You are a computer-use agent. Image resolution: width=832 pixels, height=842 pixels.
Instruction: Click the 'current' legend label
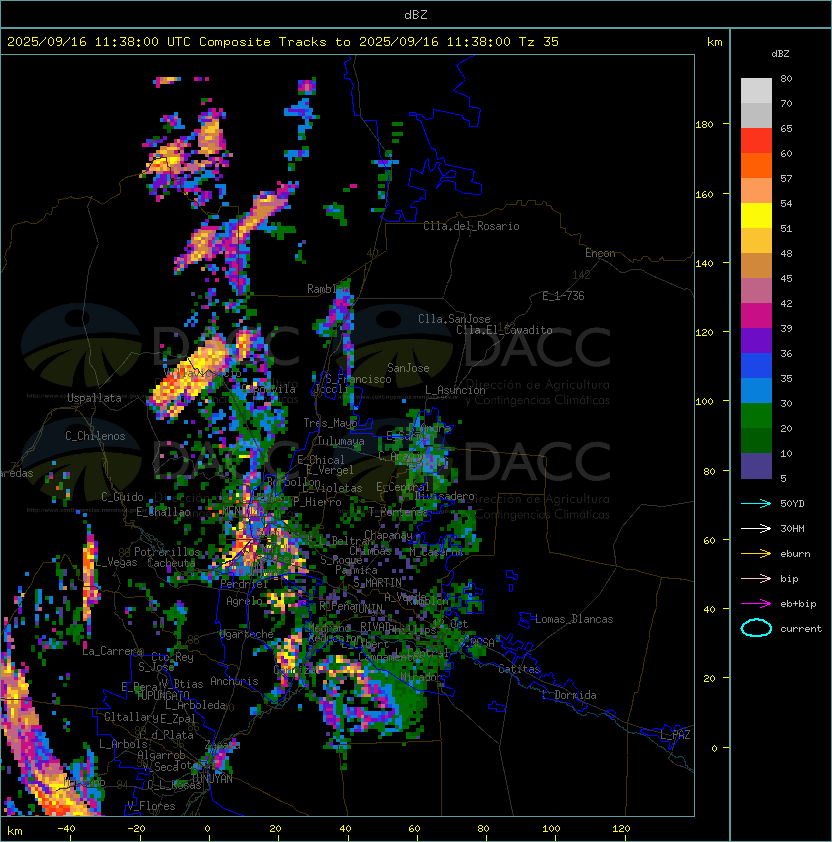tap(801, 629)
